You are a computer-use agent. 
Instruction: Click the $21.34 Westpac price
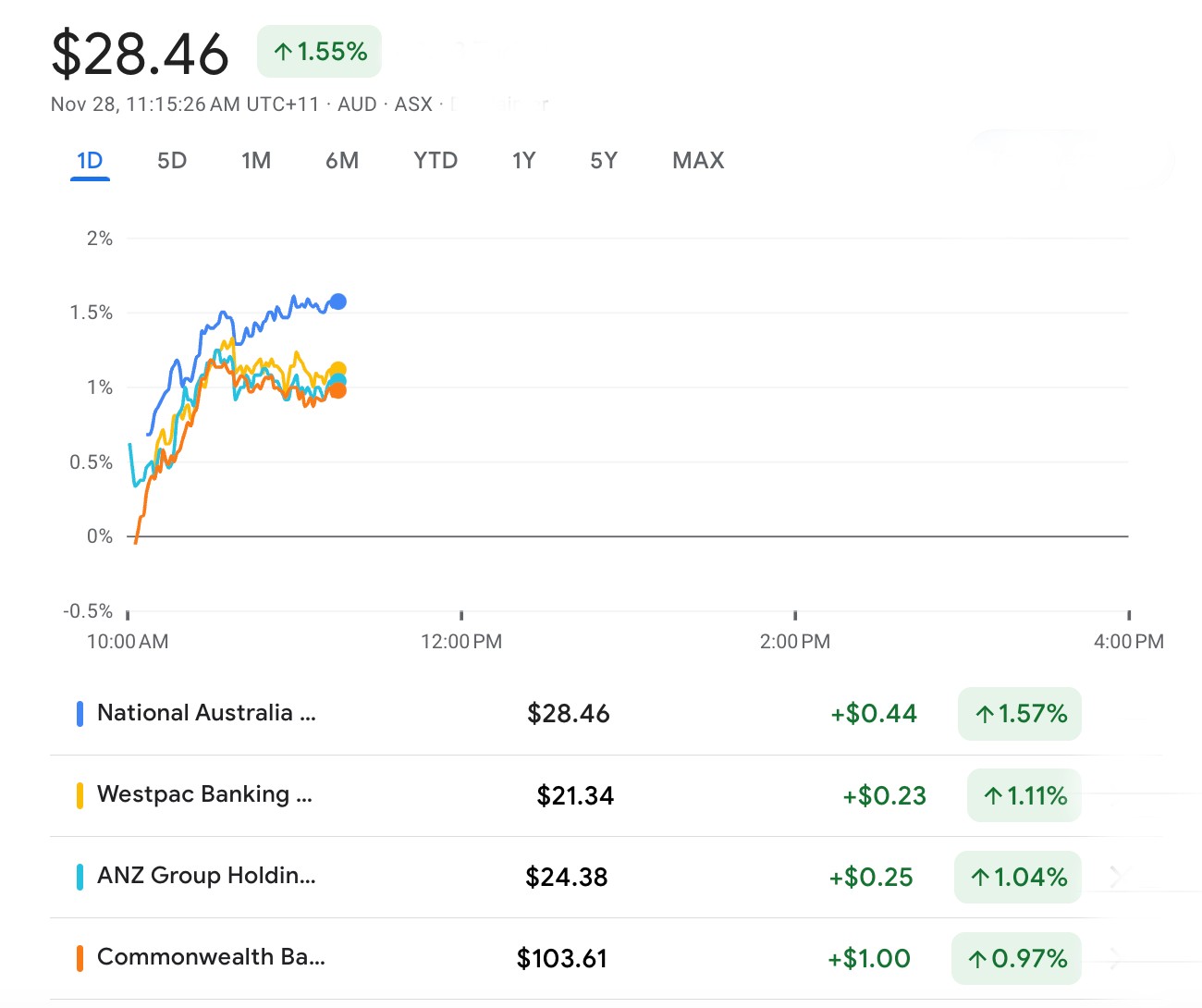tap(575, 795)
